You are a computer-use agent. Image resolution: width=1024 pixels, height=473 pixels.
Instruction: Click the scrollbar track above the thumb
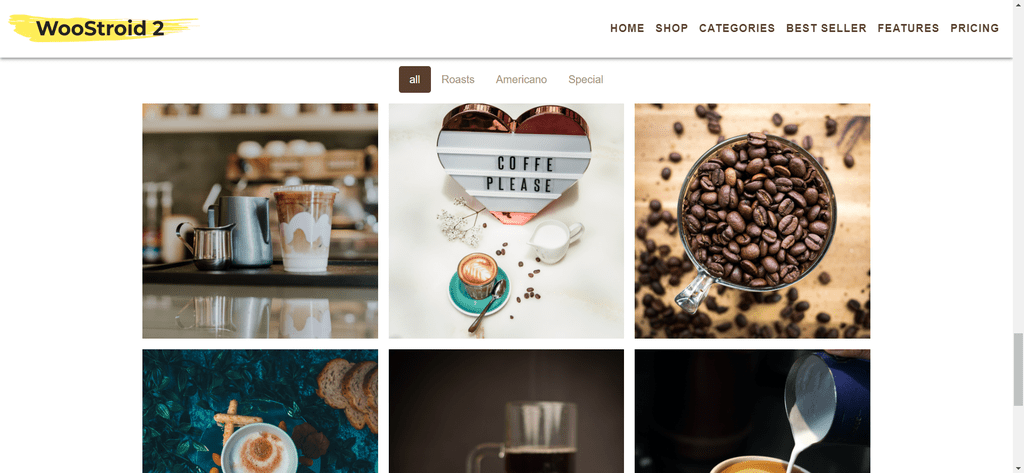(1018, 167)
